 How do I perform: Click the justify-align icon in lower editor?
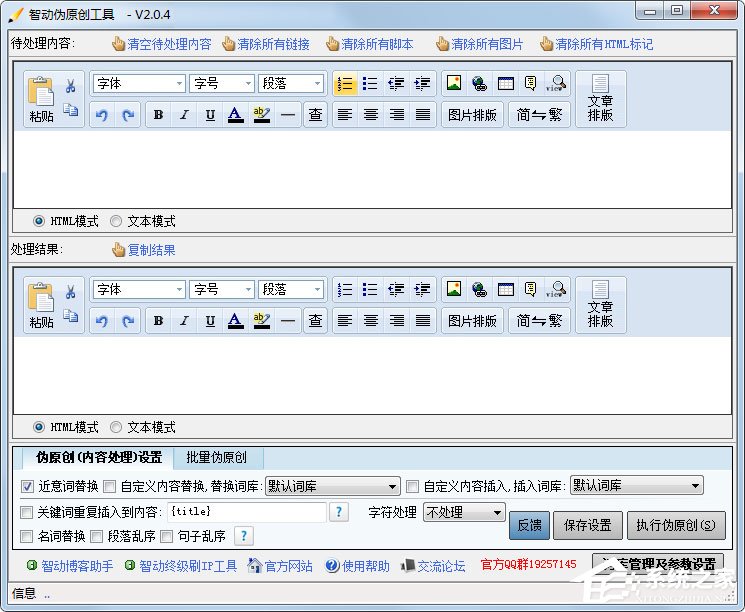[423, 321]
